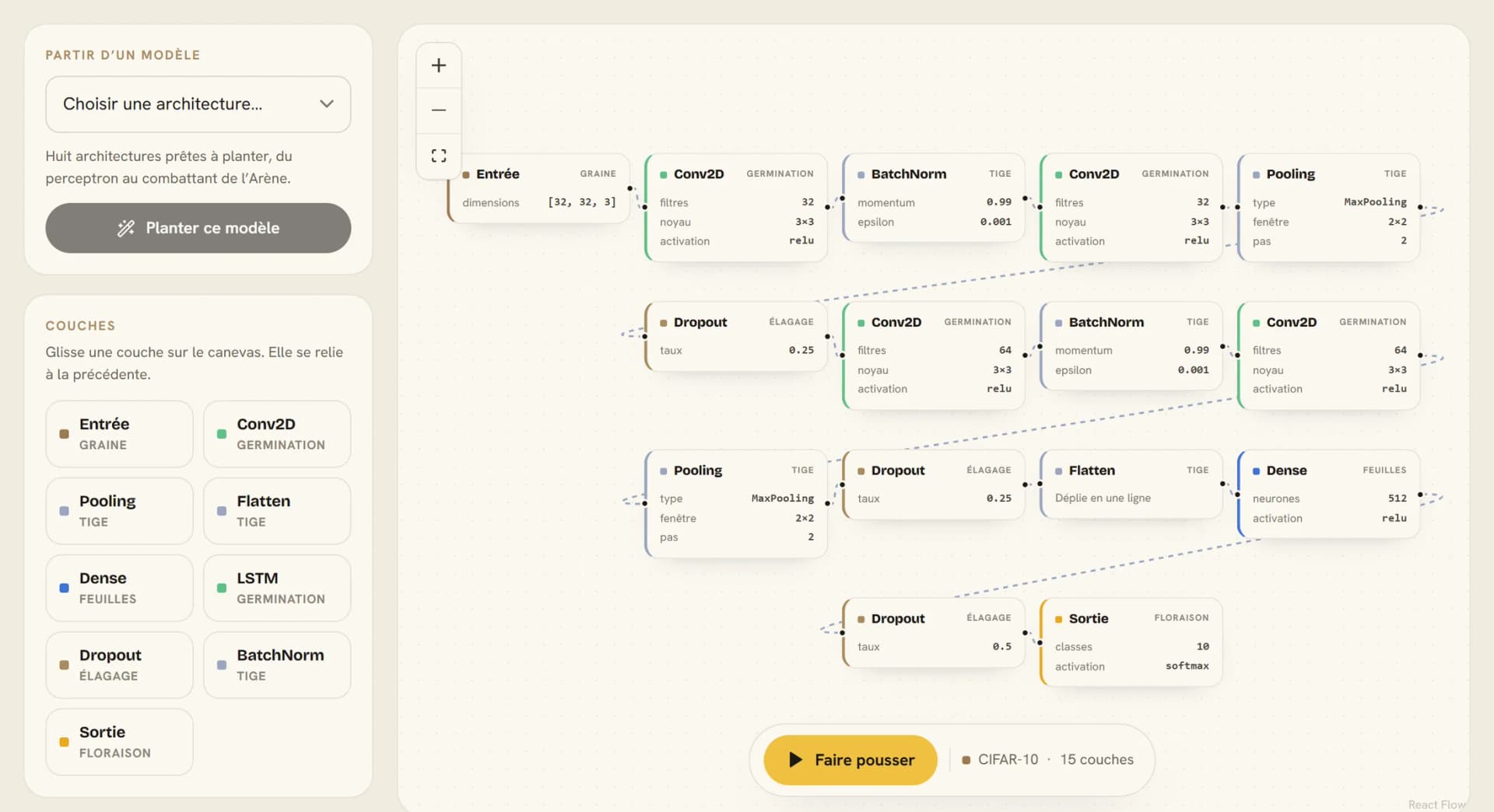This screenshot has width=1494, height=812.
Task: Start training with 'Faire pousser'
Action: coord(850,760)
